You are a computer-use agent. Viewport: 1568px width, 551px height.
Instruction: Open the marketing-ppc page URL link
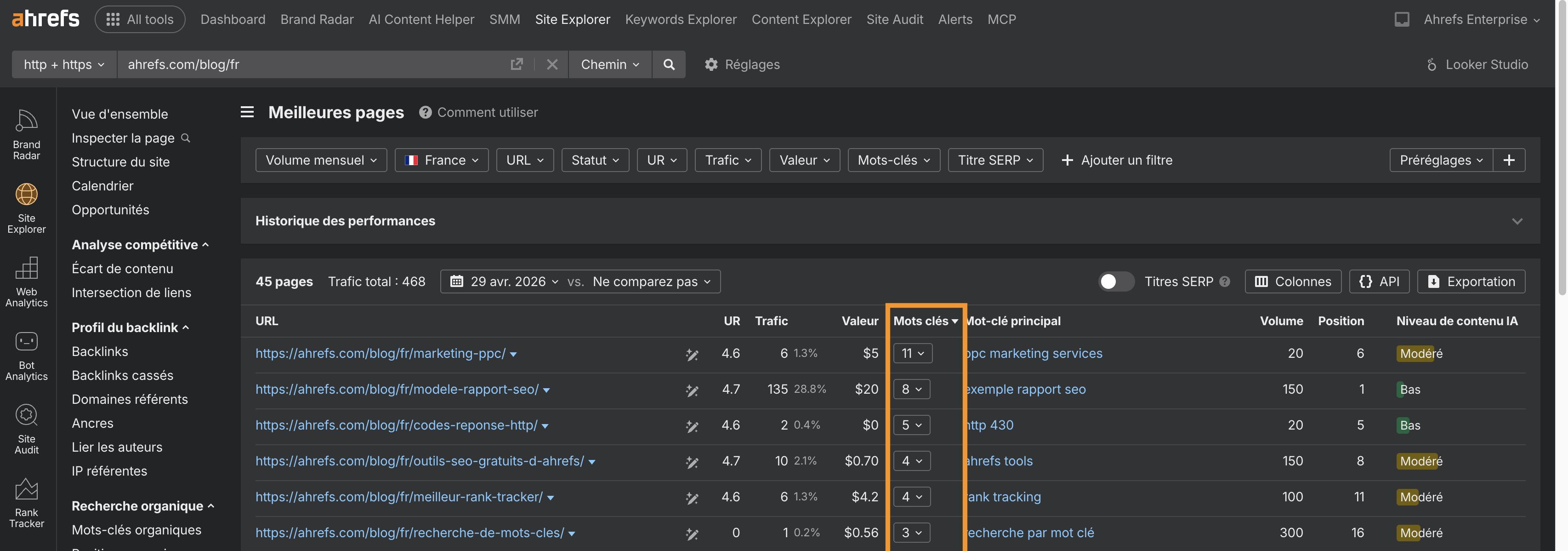click(x=381, y=354)
